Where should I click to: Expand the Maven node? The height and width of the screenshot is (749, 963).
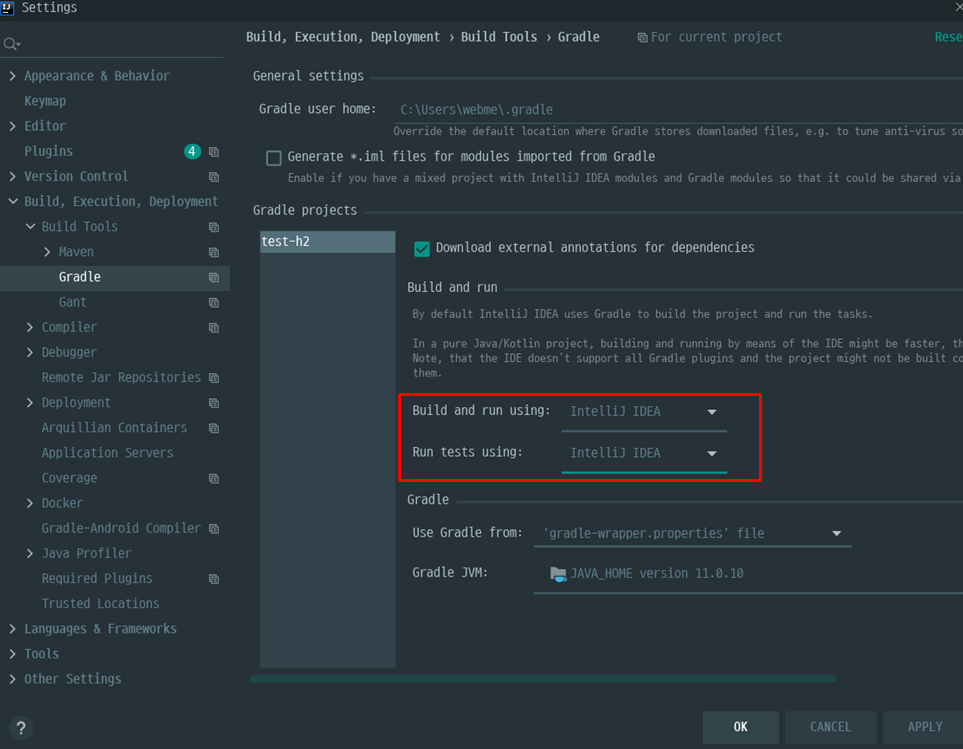click(x=47, y=252)
